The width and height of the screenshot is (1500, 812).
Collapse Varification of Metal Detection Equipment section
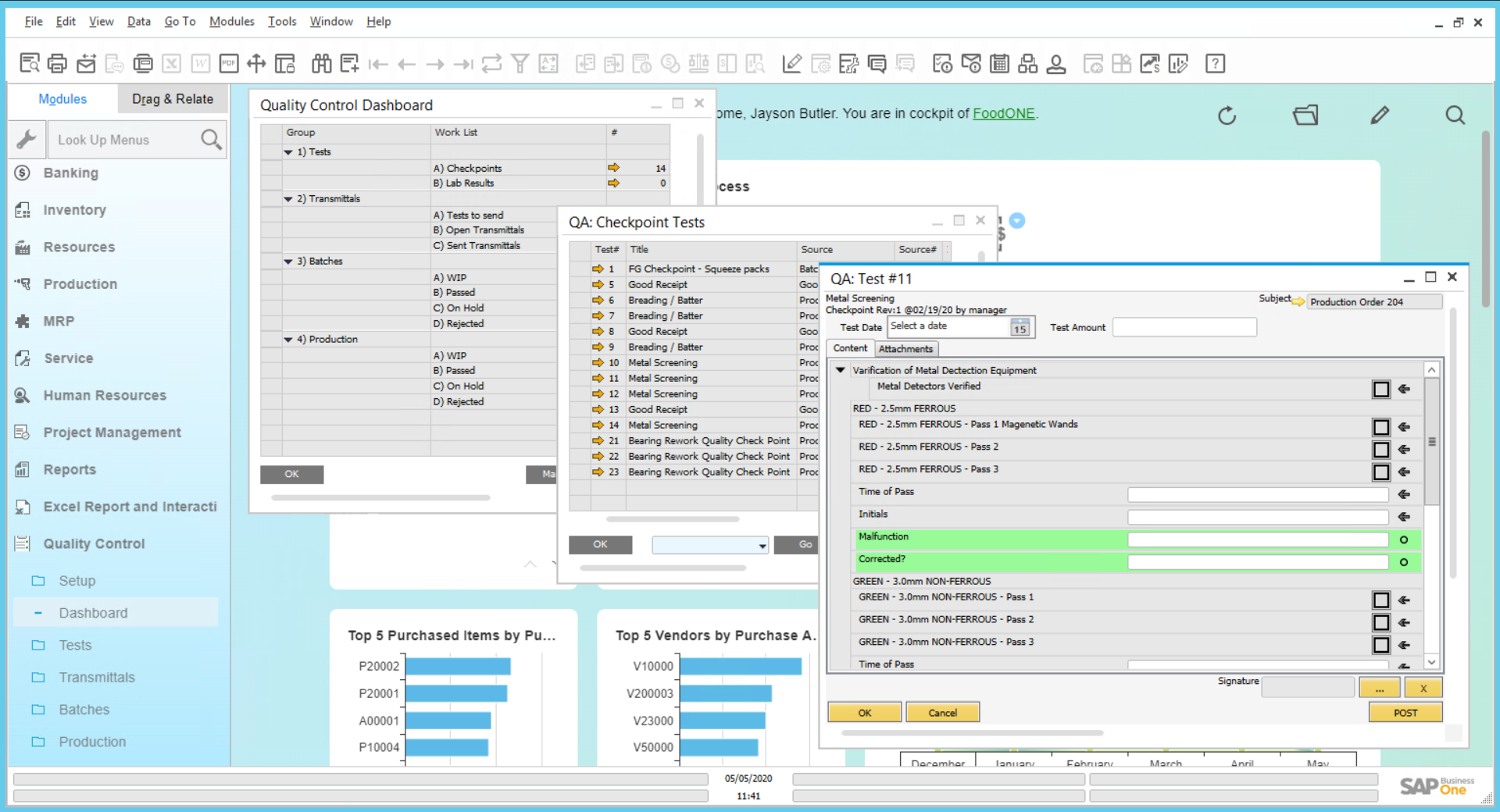point(841,370)
